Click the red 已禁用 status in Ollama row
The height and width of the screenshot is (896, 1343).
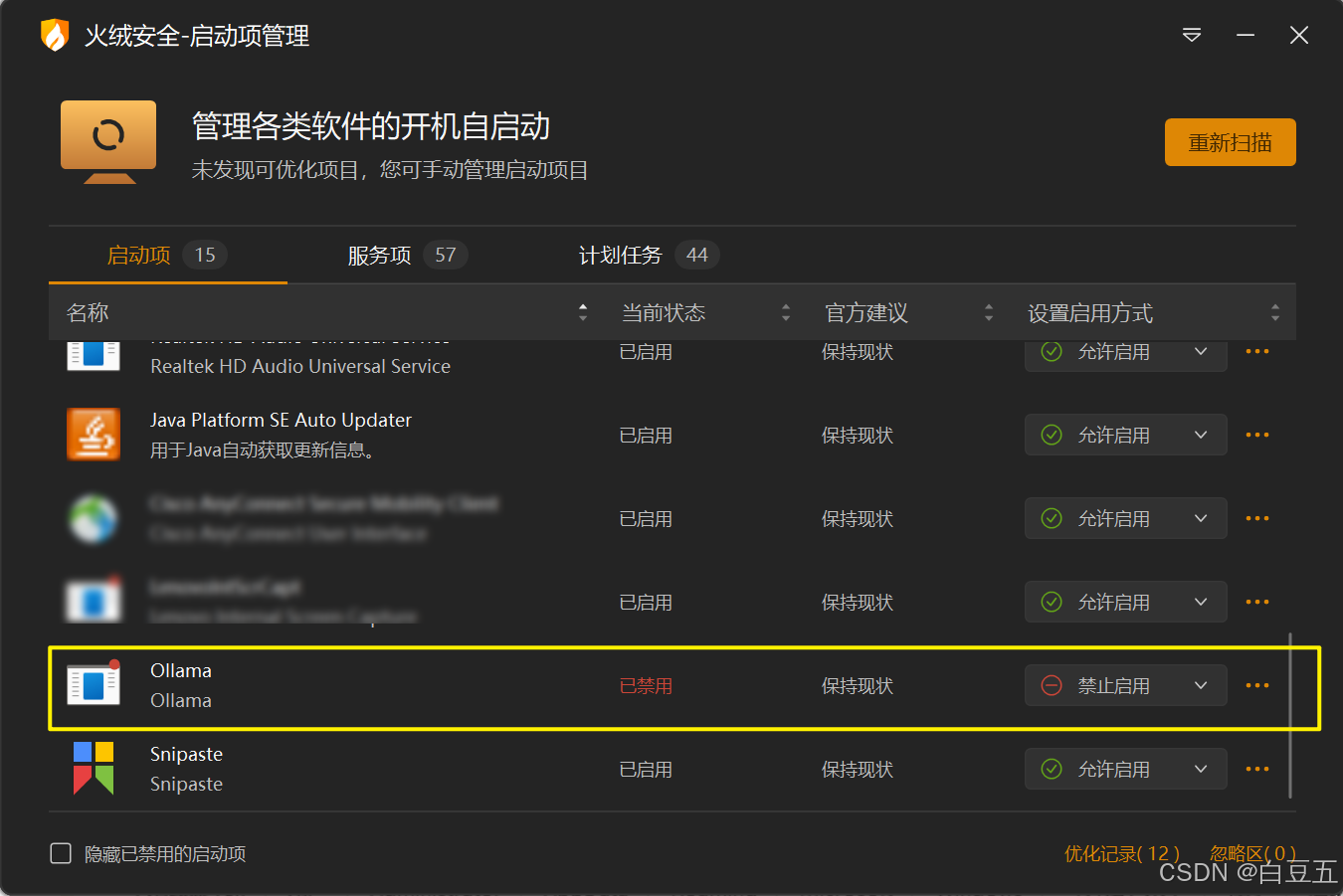click(646, 685)
